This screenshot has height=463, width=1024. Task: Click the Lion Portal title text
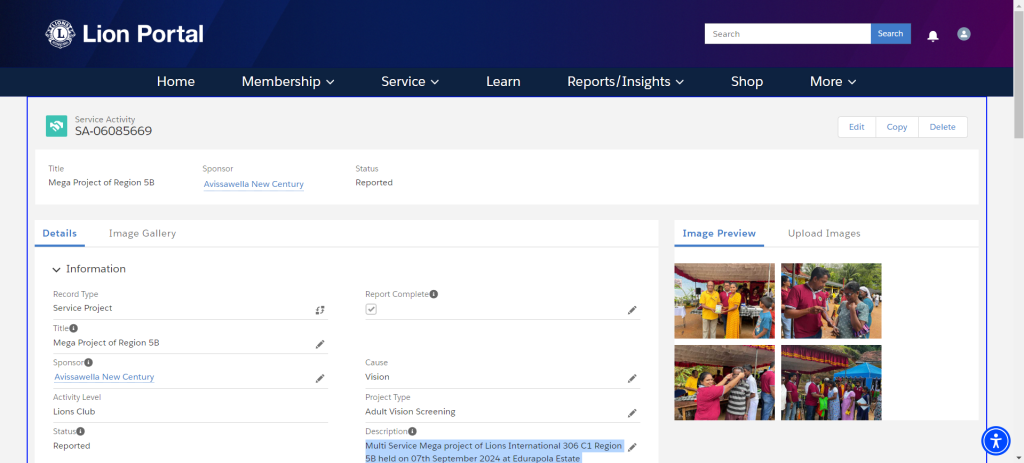[143, 34]
